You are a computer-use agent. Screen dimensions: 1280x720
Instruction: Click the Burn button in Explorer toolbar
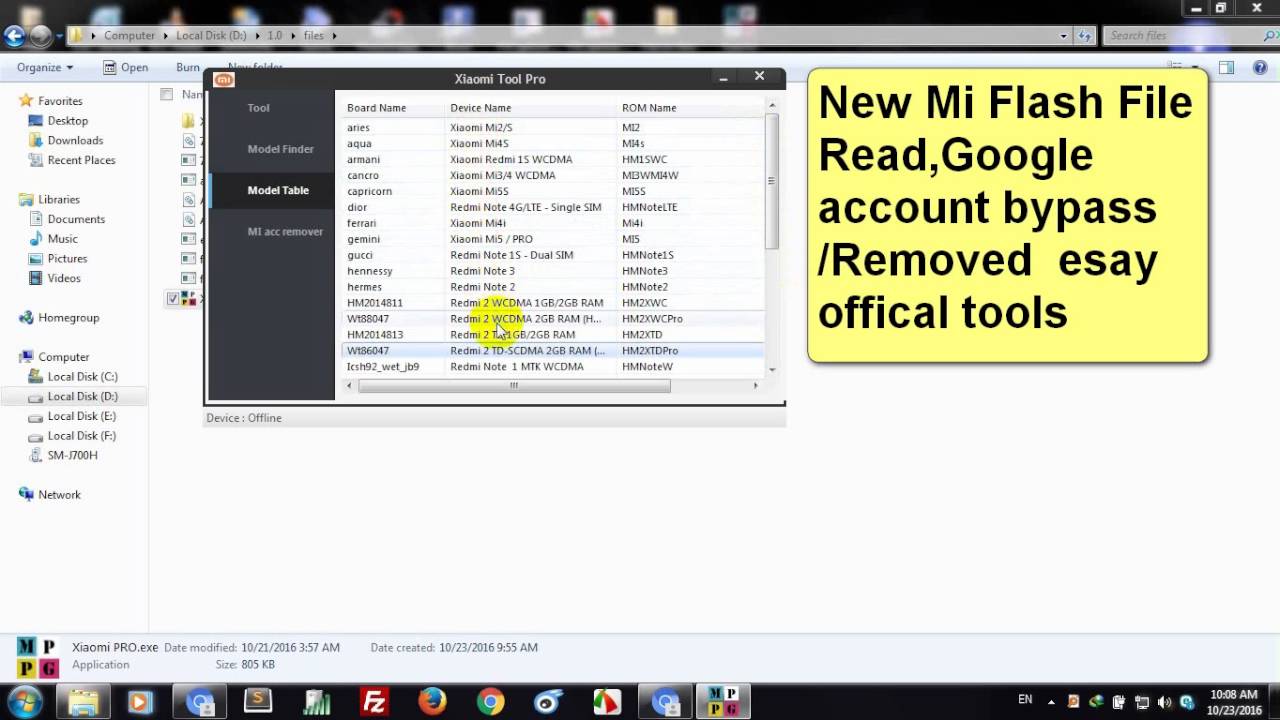pos(188,67)
